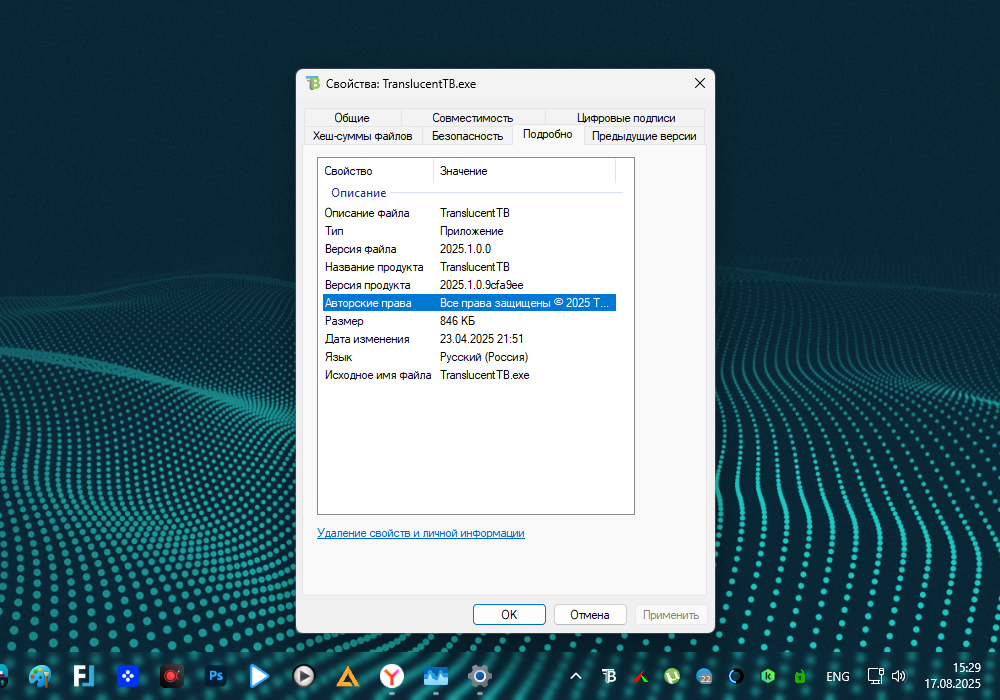Select the Подробно tab
Viewport: 1000px width, 700px height.
[x=548, y=134]
